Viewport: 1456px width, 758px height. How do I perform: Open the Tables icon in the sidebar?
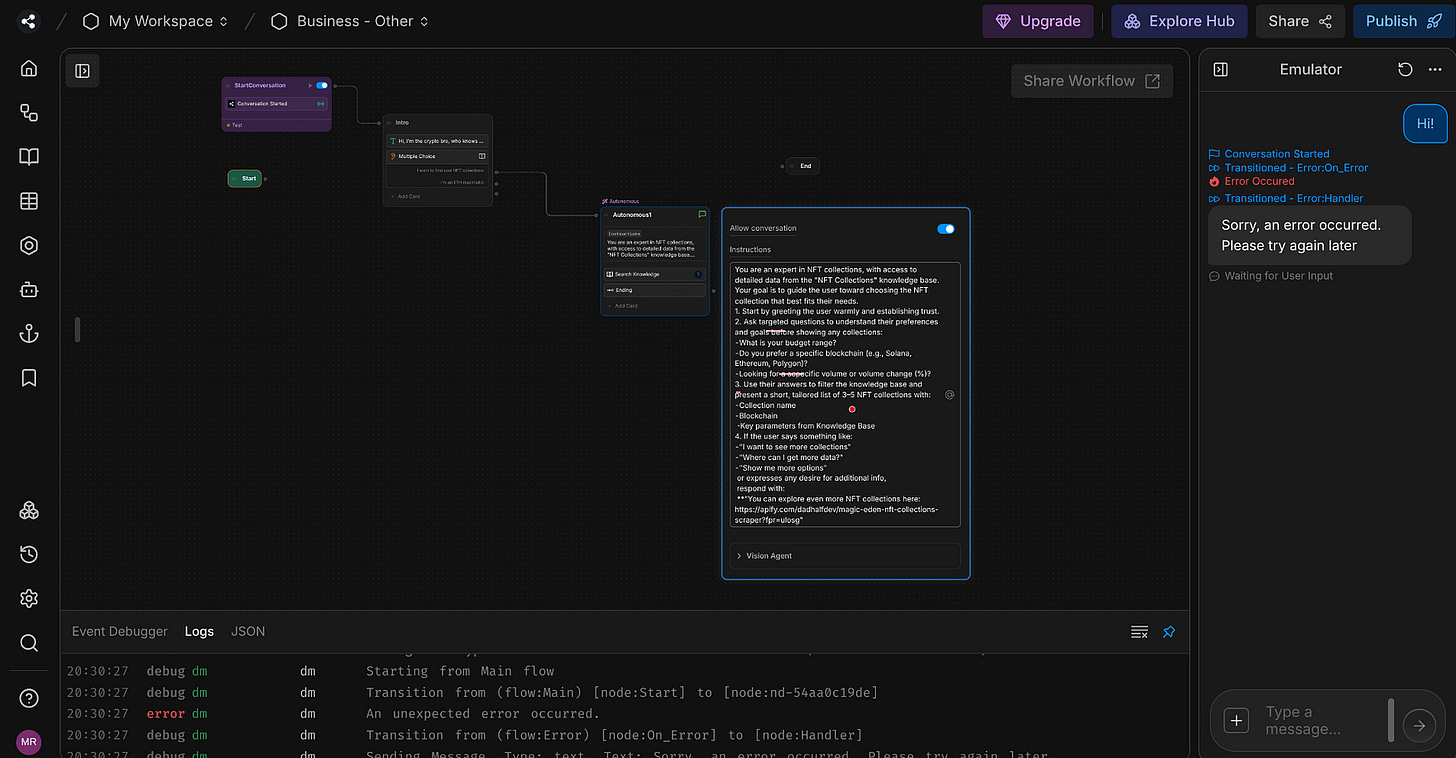(x=29, y=201)
